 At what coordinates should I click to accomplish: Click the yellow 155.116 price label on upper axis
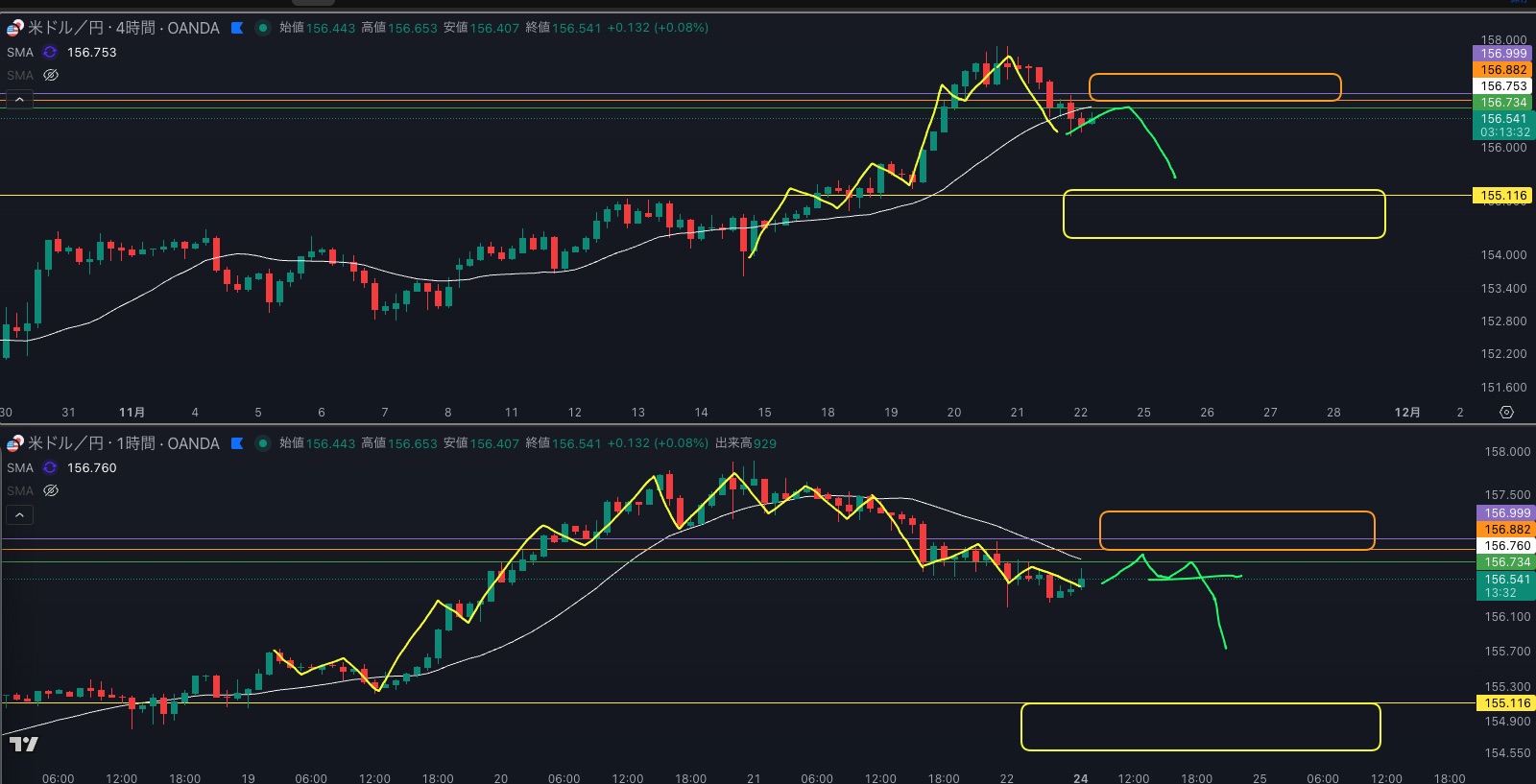(1502, 196)
